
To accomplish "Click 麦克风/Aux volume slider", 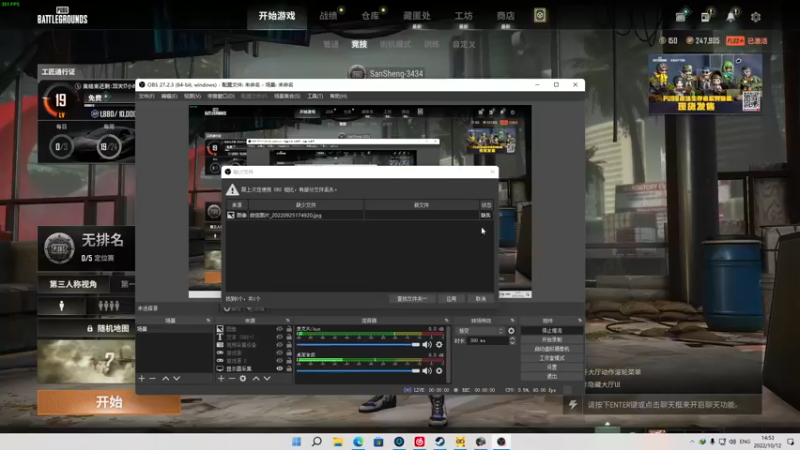I will pyautogui.click(x=358, y=345).
